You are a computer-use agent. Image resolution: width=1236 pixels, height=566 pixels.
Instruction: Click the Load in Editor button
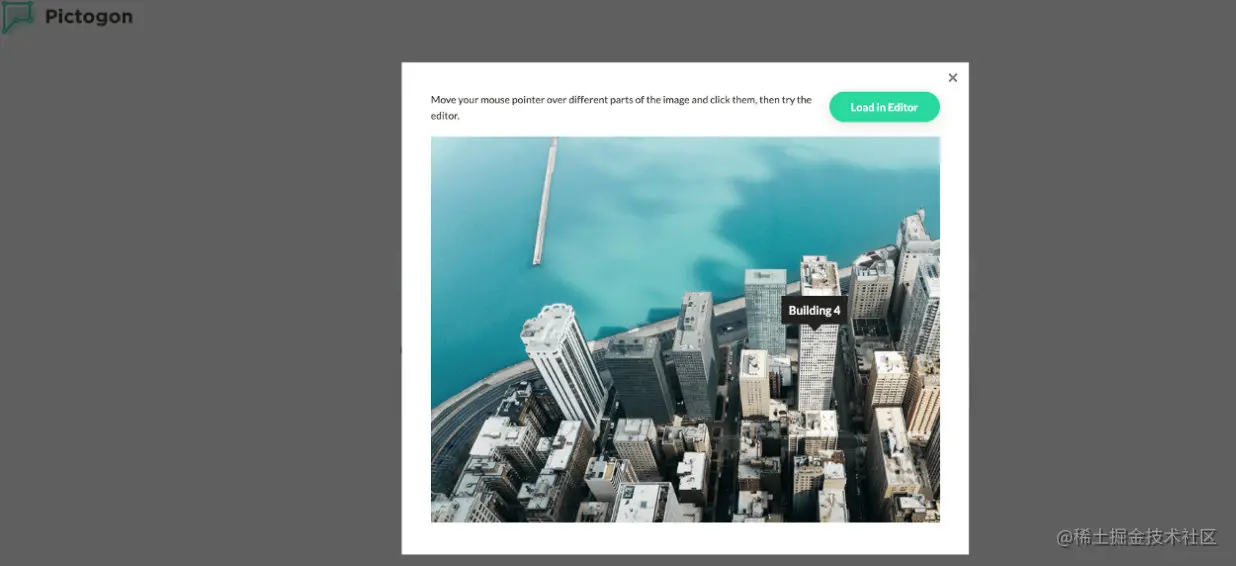click(884, 107)
